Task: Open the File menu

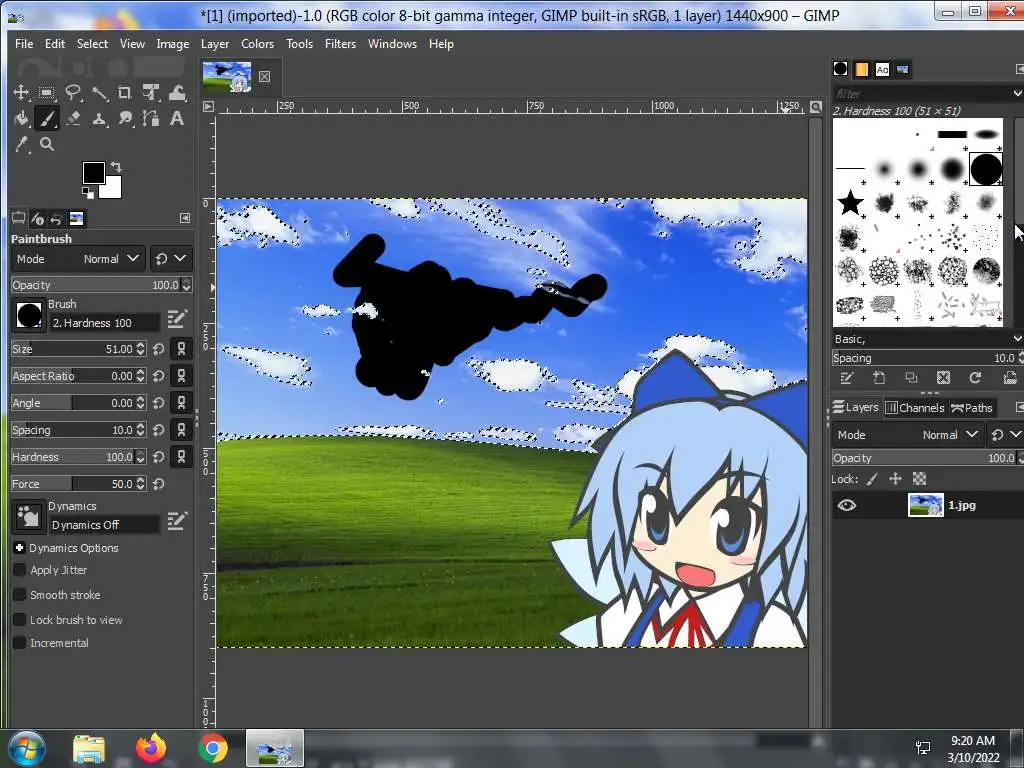Action: click(x=24, y=44)
